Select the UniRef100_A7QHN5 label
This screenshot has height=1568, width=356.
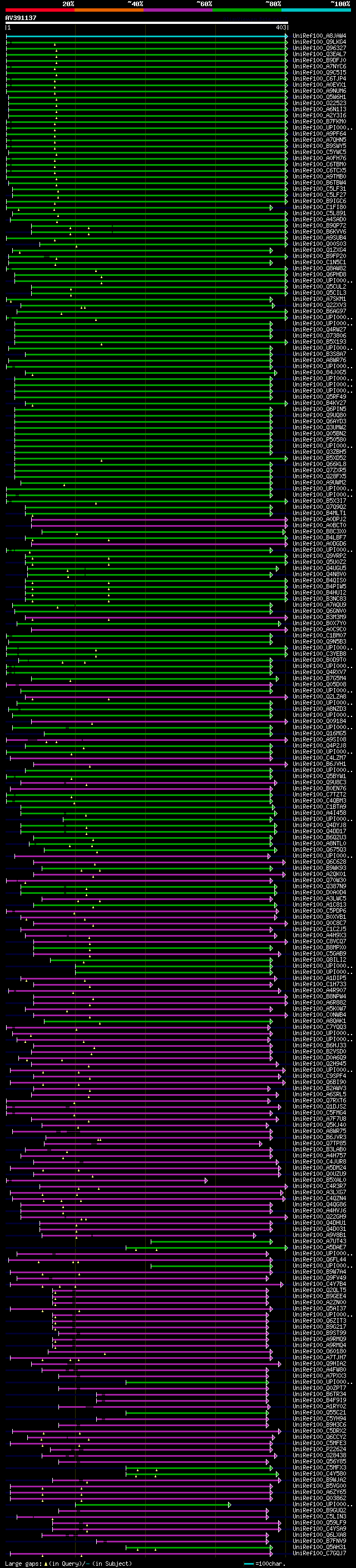tap(319, 140)
